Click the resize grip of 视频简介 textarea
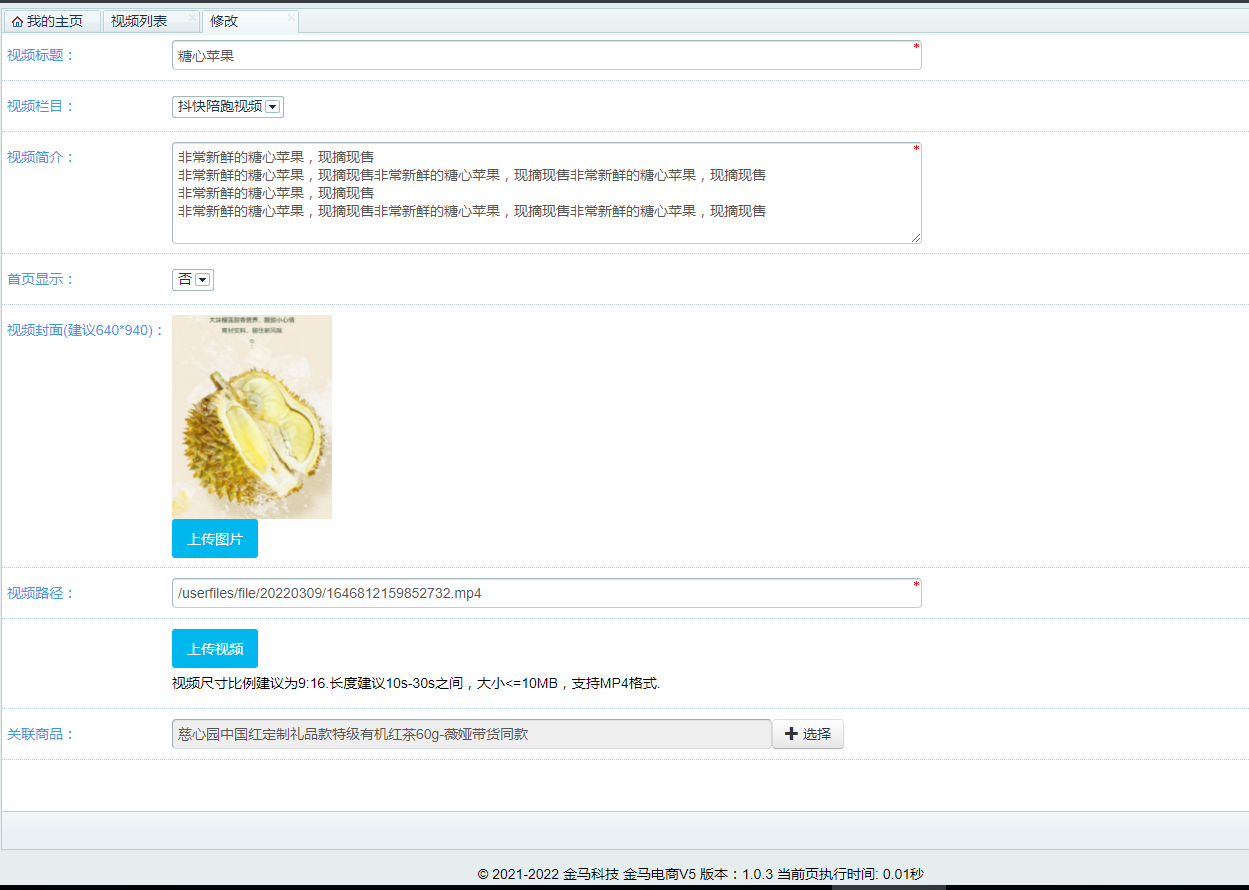This screenshot has height=890, width=1249. [x=916, y=238]
